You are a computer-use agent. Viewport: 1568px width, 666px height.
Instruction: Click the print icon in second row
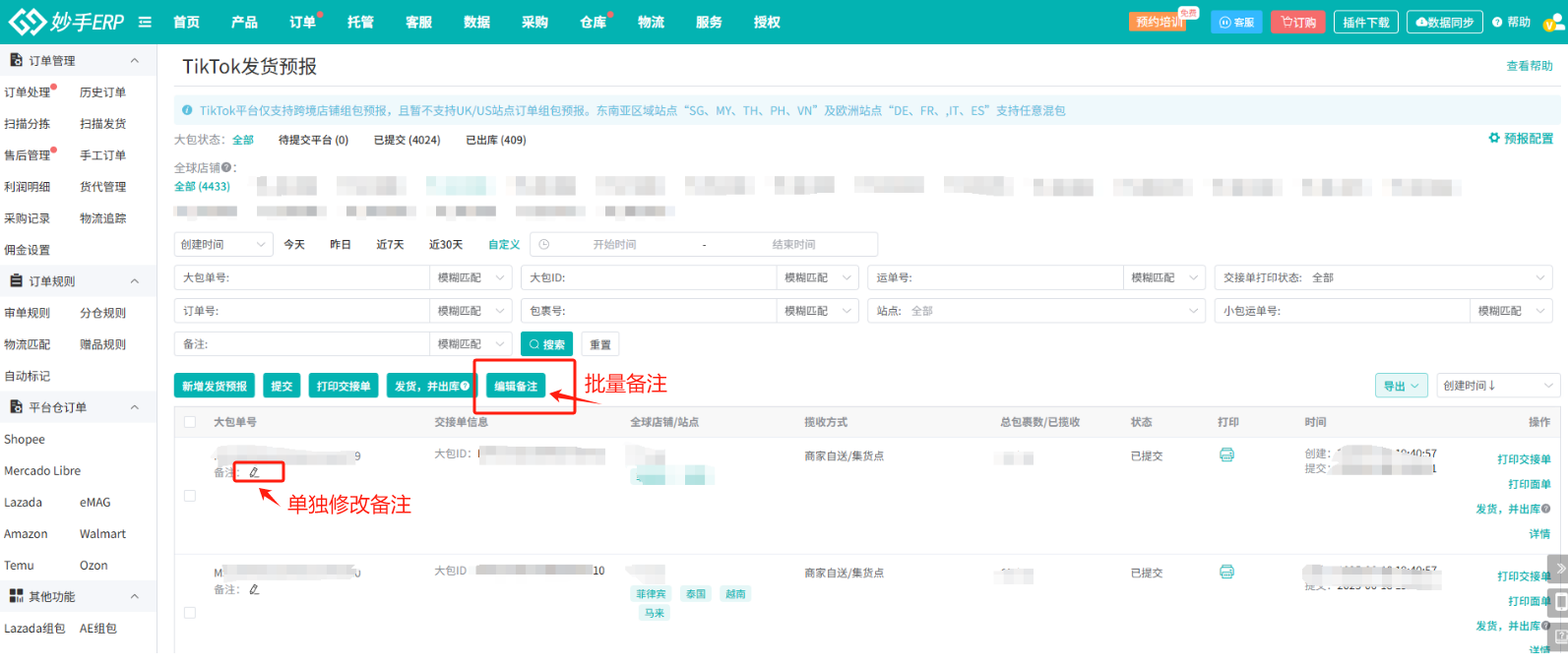(x=1226, y=572)
